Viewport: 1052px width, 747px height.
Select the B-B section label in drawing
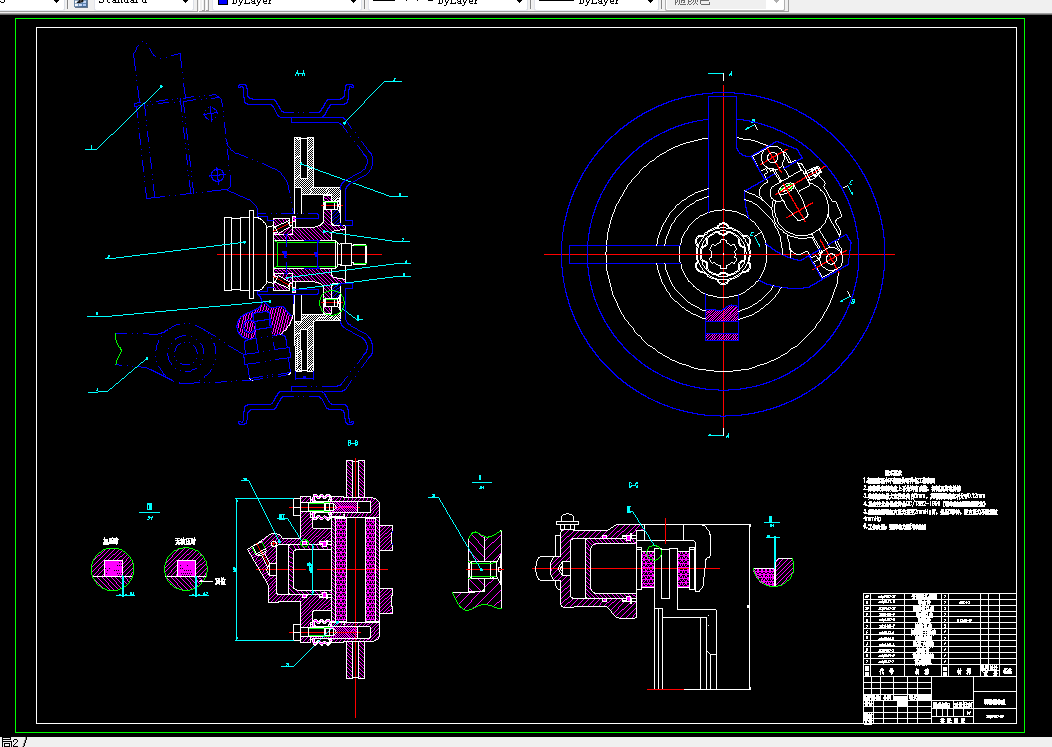click(x=353, y=443)
